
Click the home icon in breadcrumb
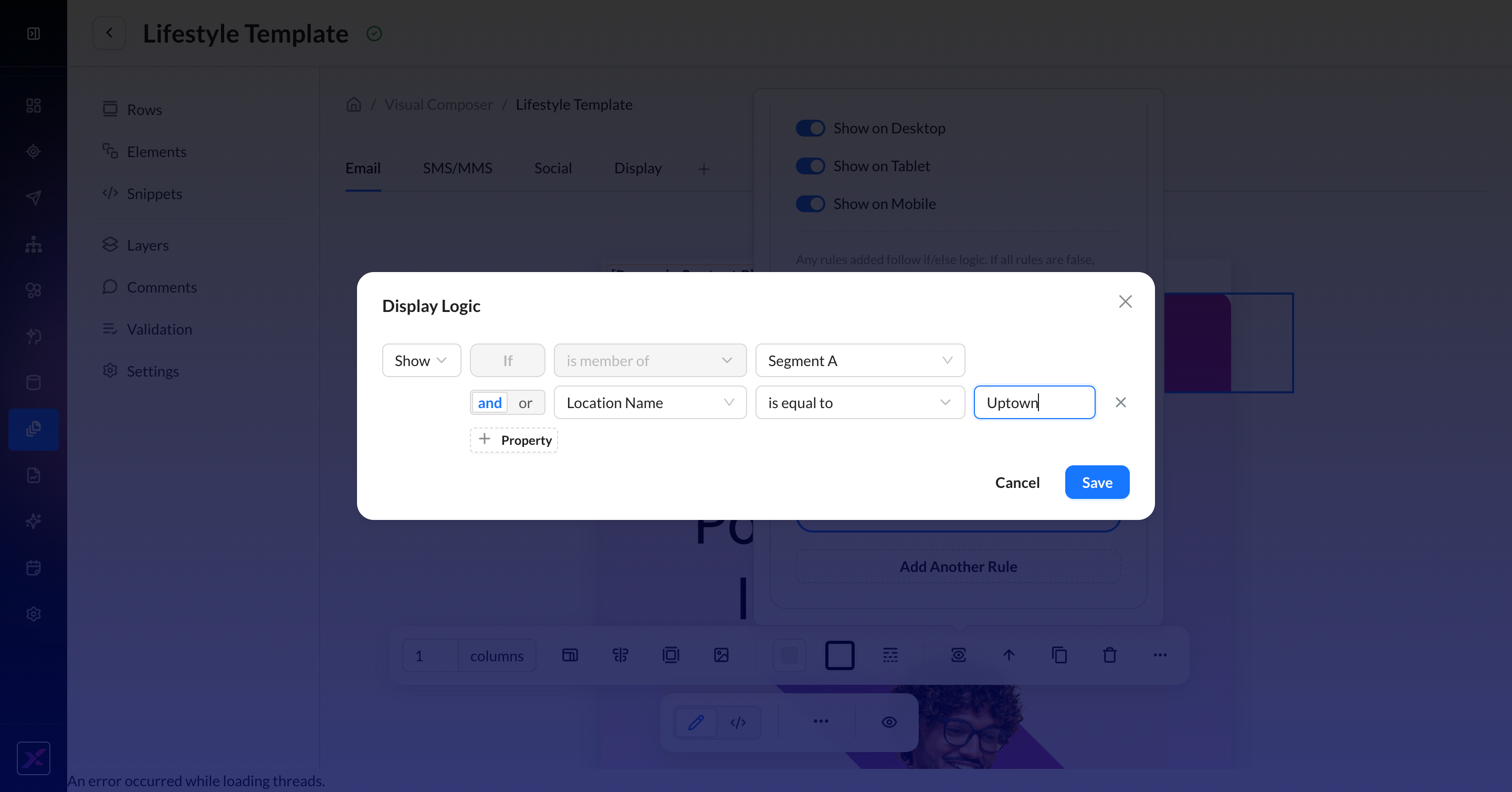point(353,105)
